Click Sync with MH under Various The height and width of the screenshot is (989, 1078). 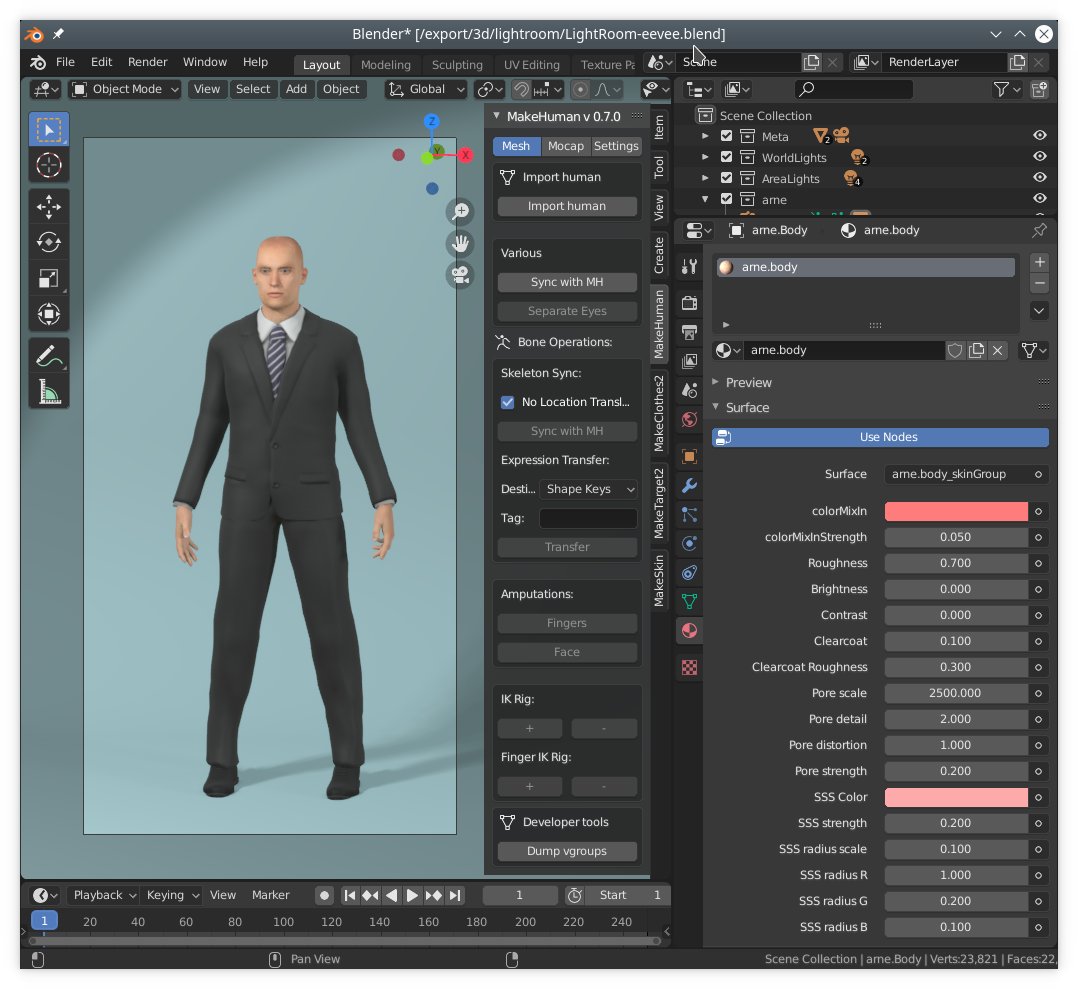tap(567, 282)
